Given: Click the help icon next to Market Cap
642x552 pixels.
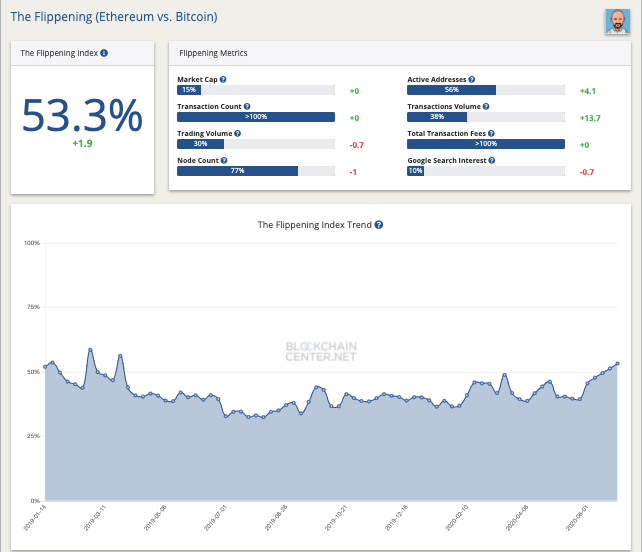Looking at the screenshot, I should click(223, 79).
